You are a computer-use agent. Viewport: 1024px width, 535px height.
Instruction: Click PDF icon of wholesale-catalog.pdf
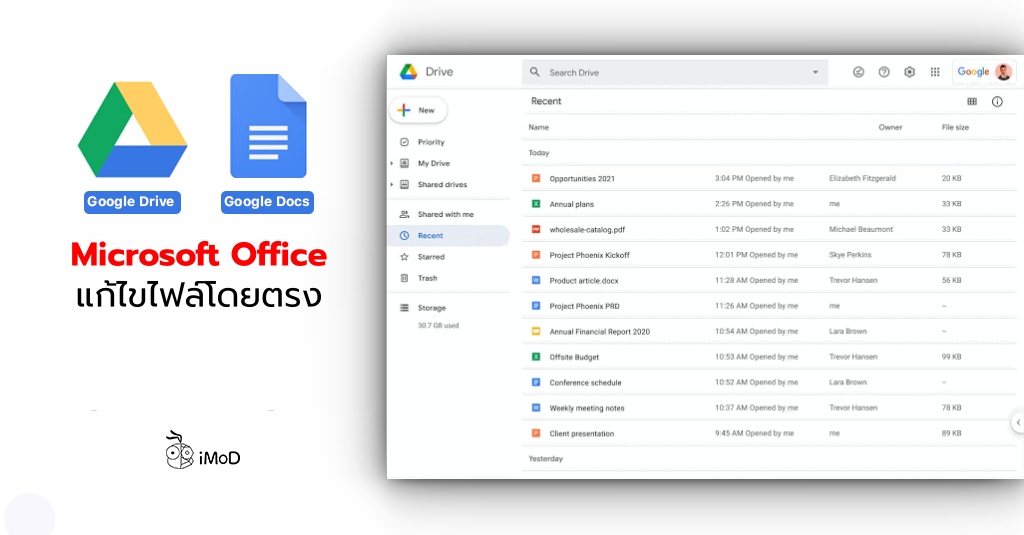pyautogui.click(x=536, y=229)
